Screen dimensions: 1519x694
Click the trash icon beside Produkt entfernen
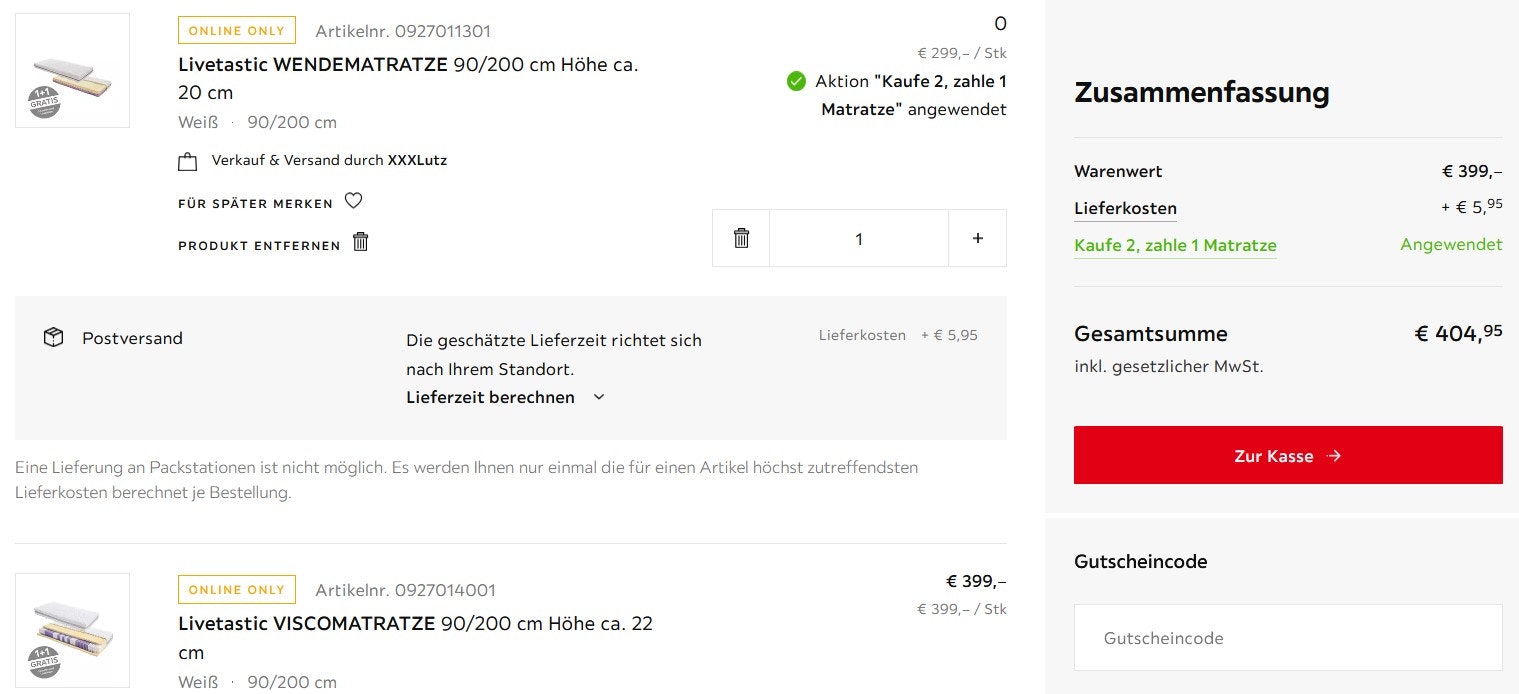[x=361, y=242]
